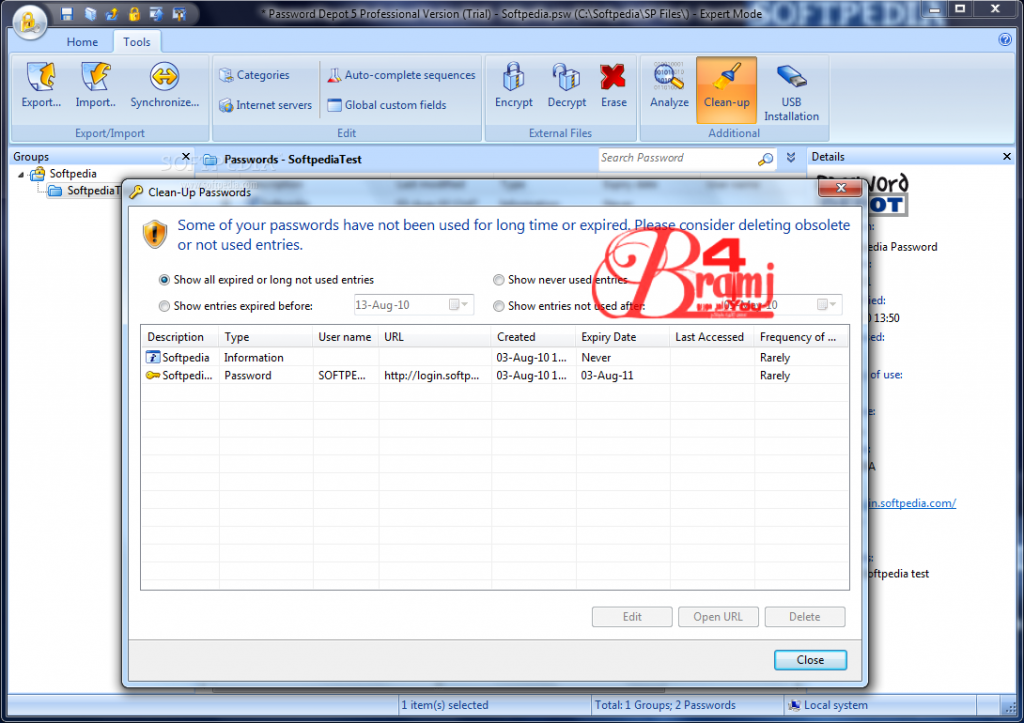Select Show never used entries option
Image resolution: width=1024 pixels, height=723 pixels.
[499, 280]
